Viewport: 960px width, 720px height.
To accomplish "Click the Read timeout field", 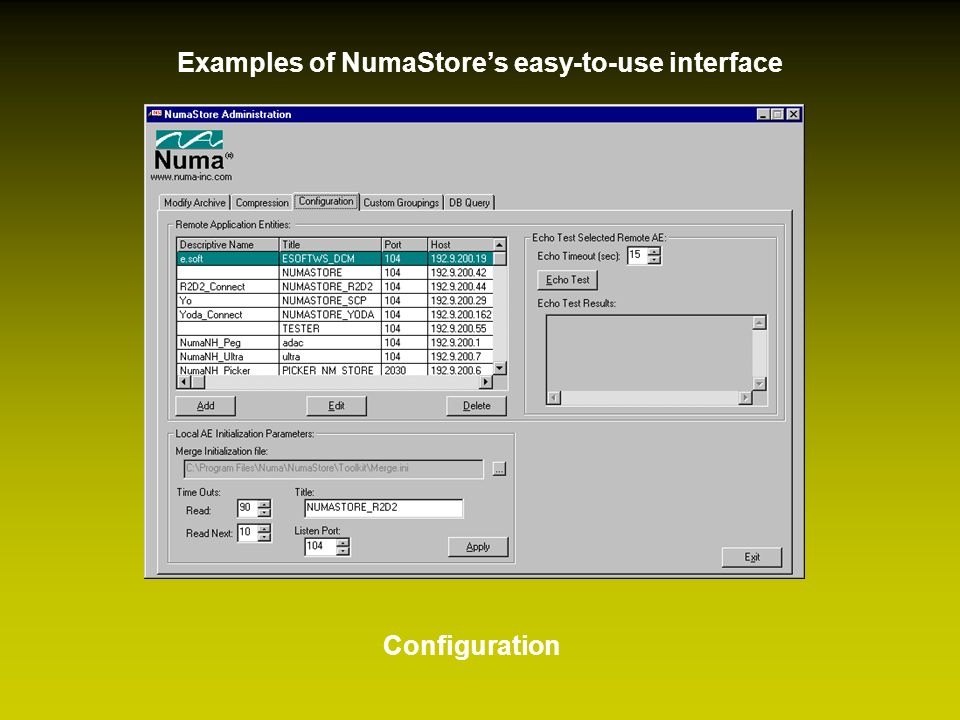I will pos(247,508).
